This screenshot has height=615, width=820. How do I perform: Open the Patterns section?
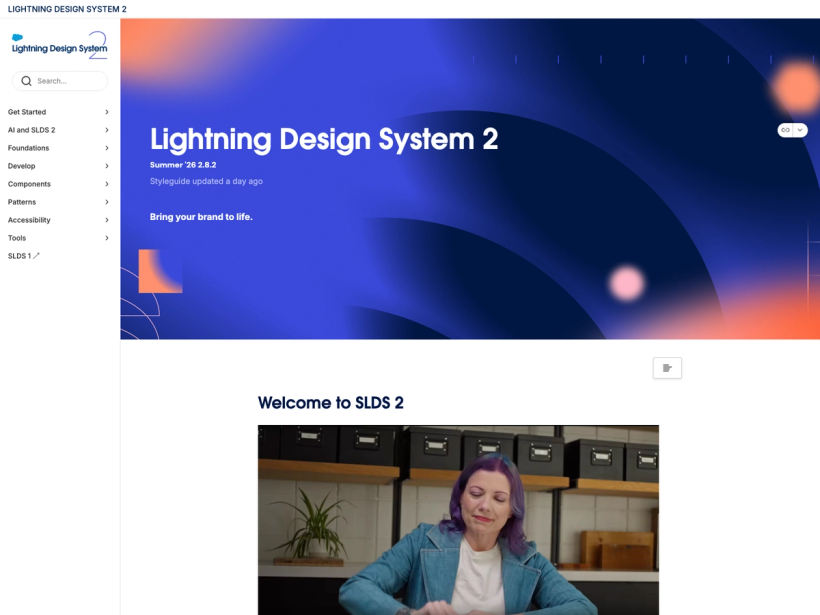click(x=22, y=202)
